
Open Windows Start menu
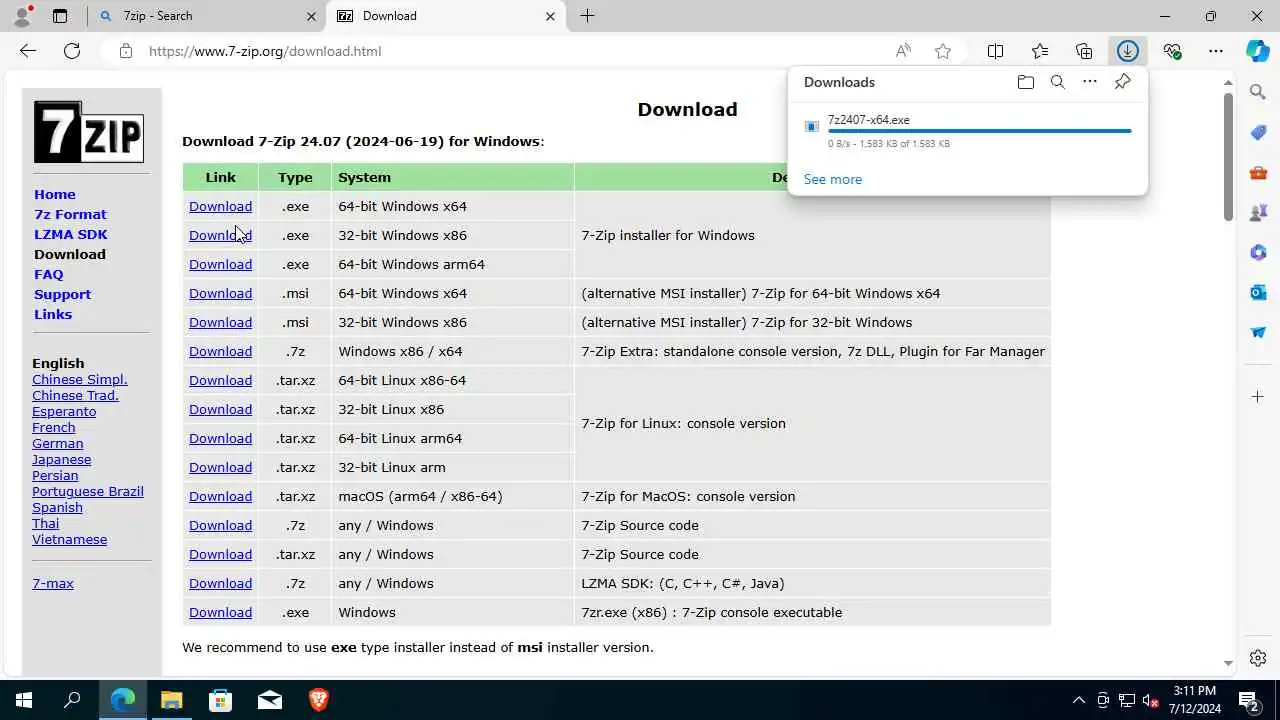click(x=24, y=700)
